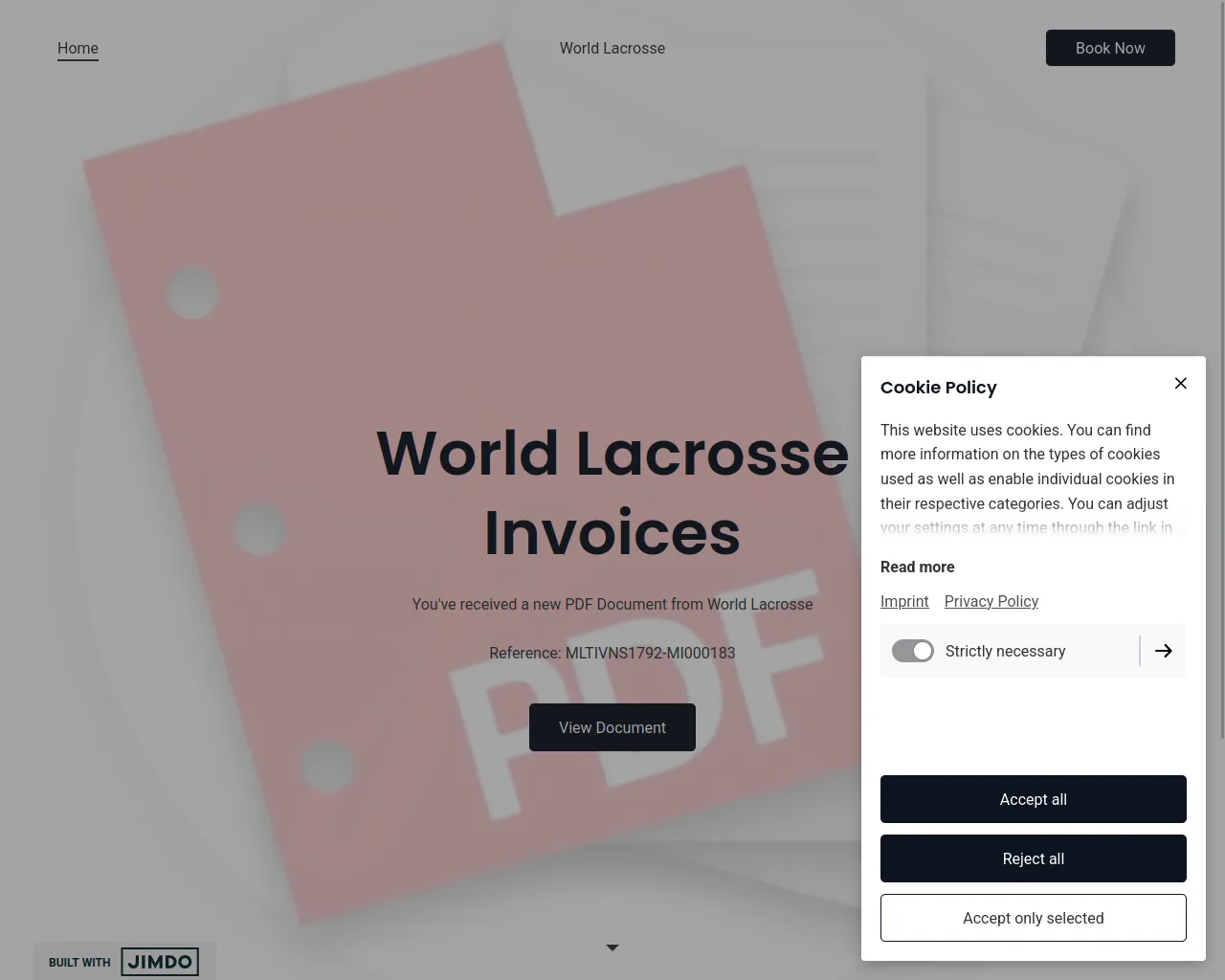Open the Imprint link
Image resolution: width=1225 pixels, height=980 pixels.
point(904,601)
